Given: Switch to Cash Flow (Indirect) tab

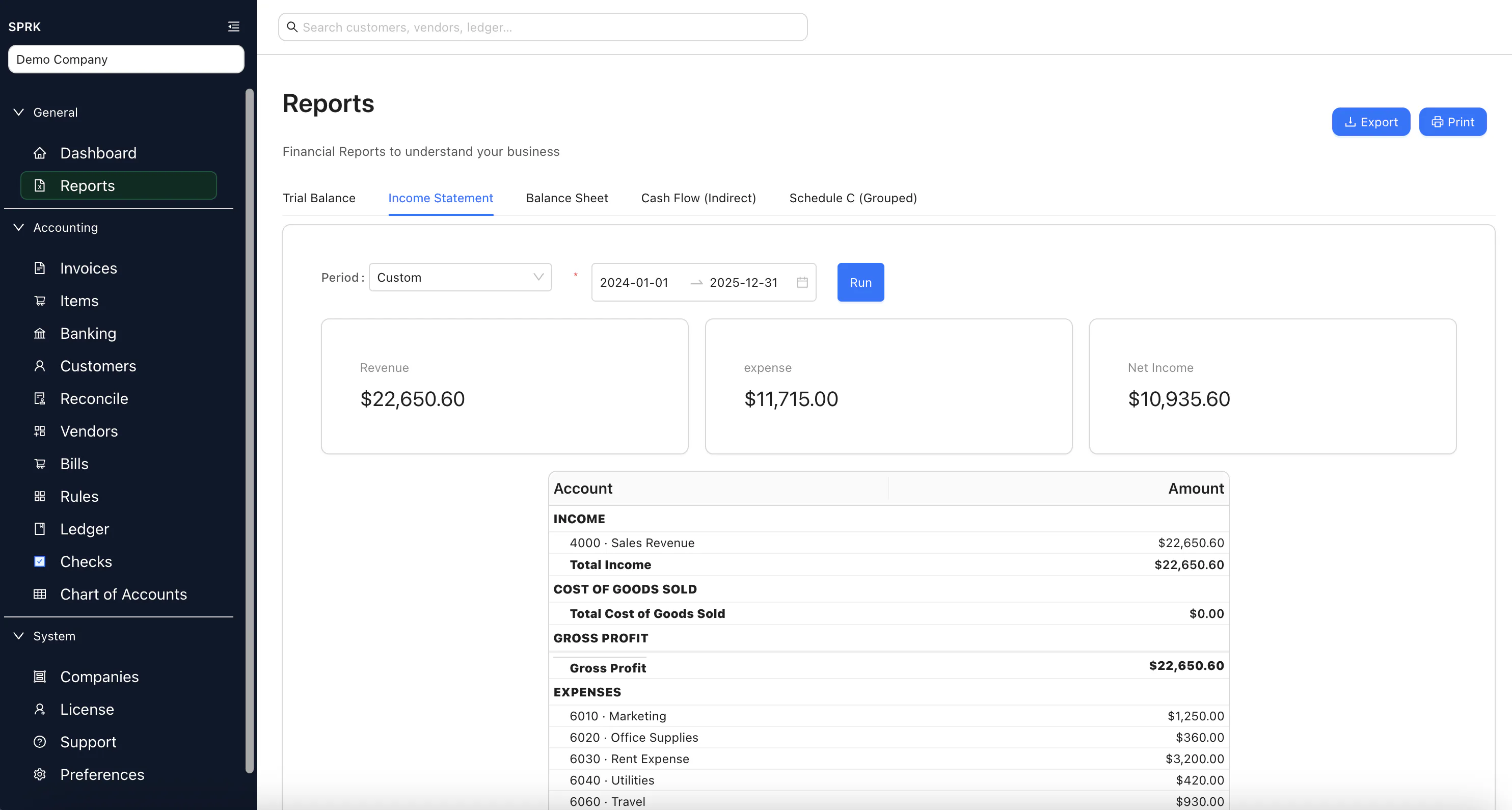Looking at the screenshot, I should [698, 198].
